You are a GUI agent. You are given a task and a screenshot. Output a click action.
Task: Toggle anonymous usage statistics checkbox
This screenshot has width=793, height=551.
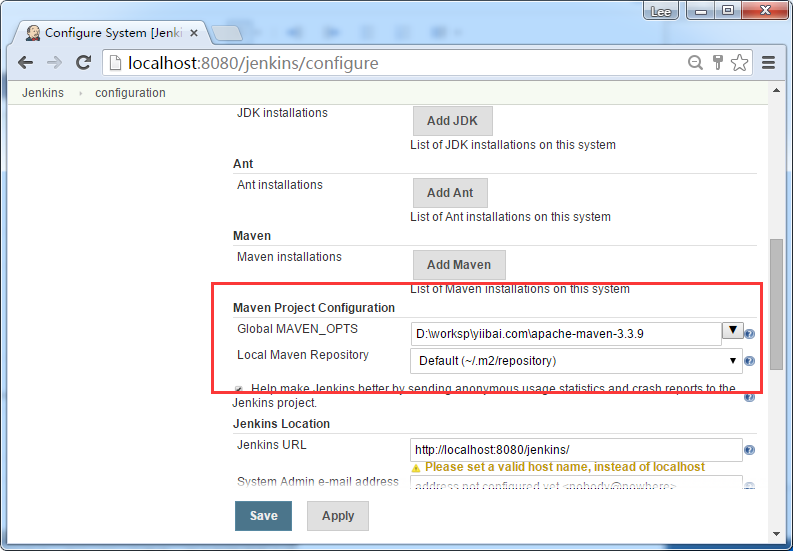coord(238,389)
